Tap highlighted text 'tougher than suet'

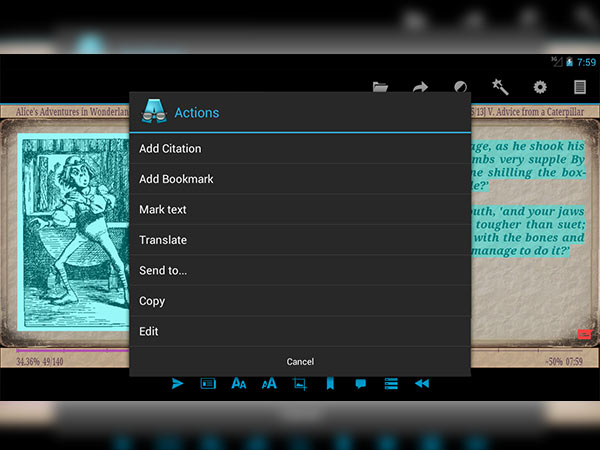pyautogui.click(x=530, y=224)
